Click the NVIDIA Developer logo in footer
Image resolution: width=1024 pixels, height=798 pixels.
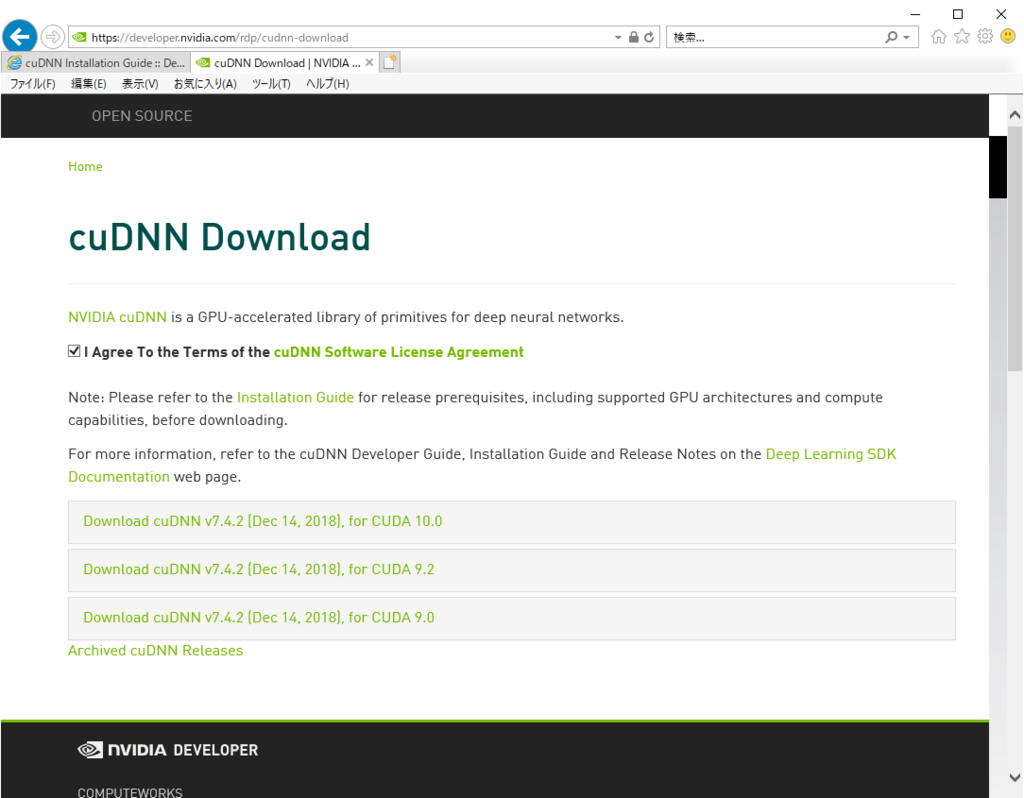168,750
